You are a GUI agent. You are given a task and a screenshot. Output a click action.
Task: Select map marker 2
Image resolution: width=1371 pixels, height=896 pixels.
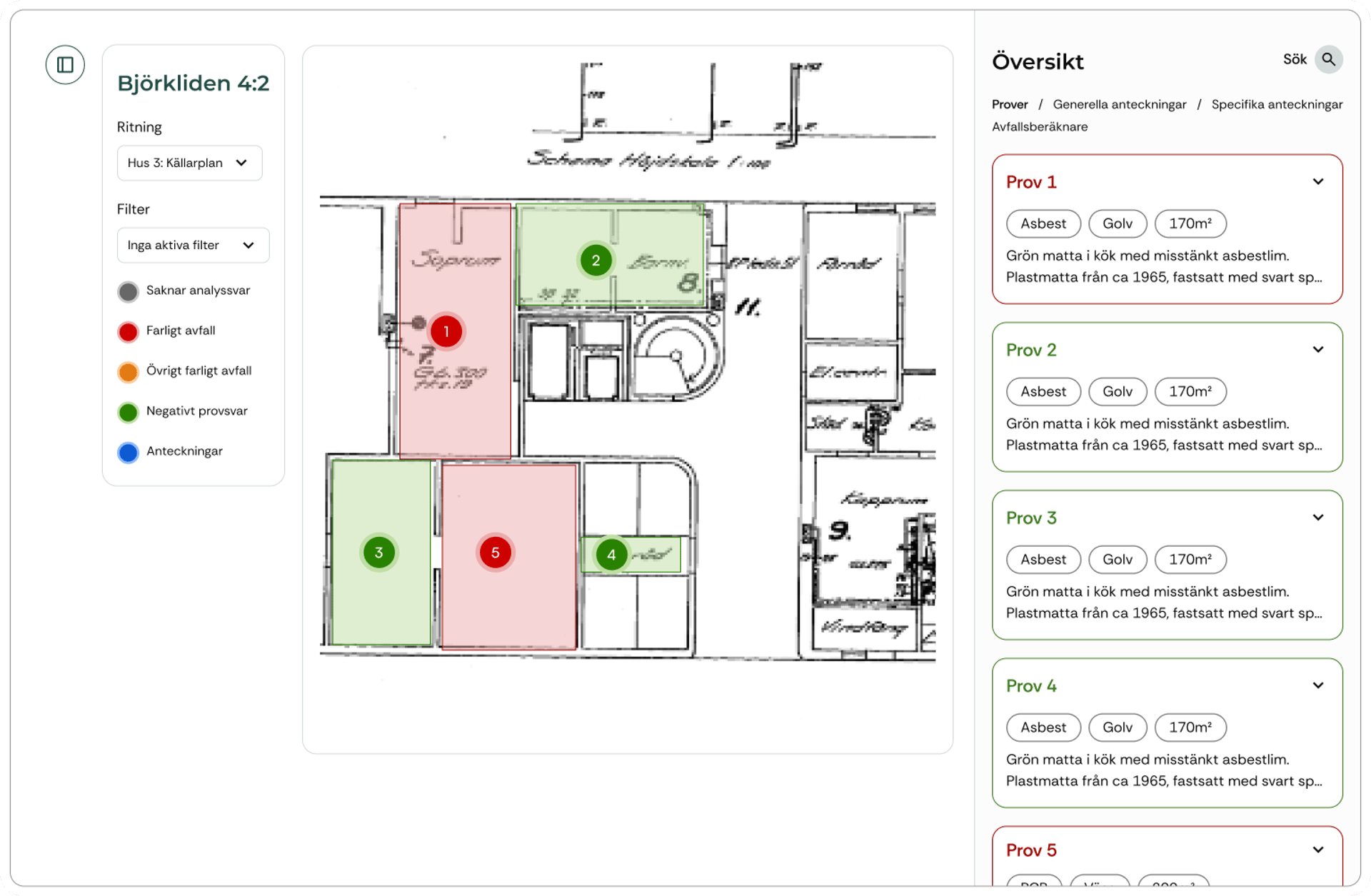[x=596, y=261]
